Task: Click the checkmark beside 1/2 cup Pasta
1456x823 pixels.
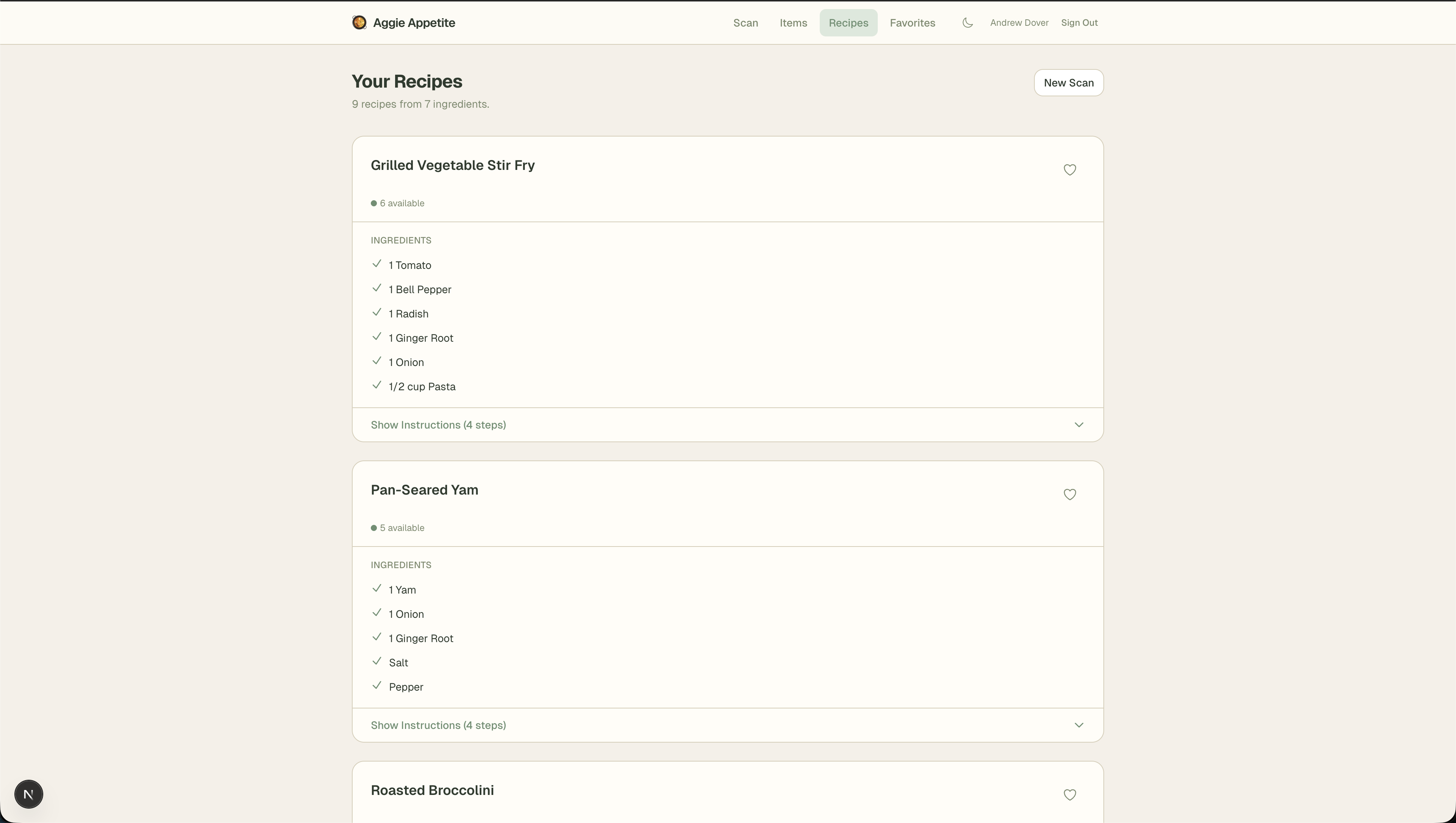Action: [377, 385]
